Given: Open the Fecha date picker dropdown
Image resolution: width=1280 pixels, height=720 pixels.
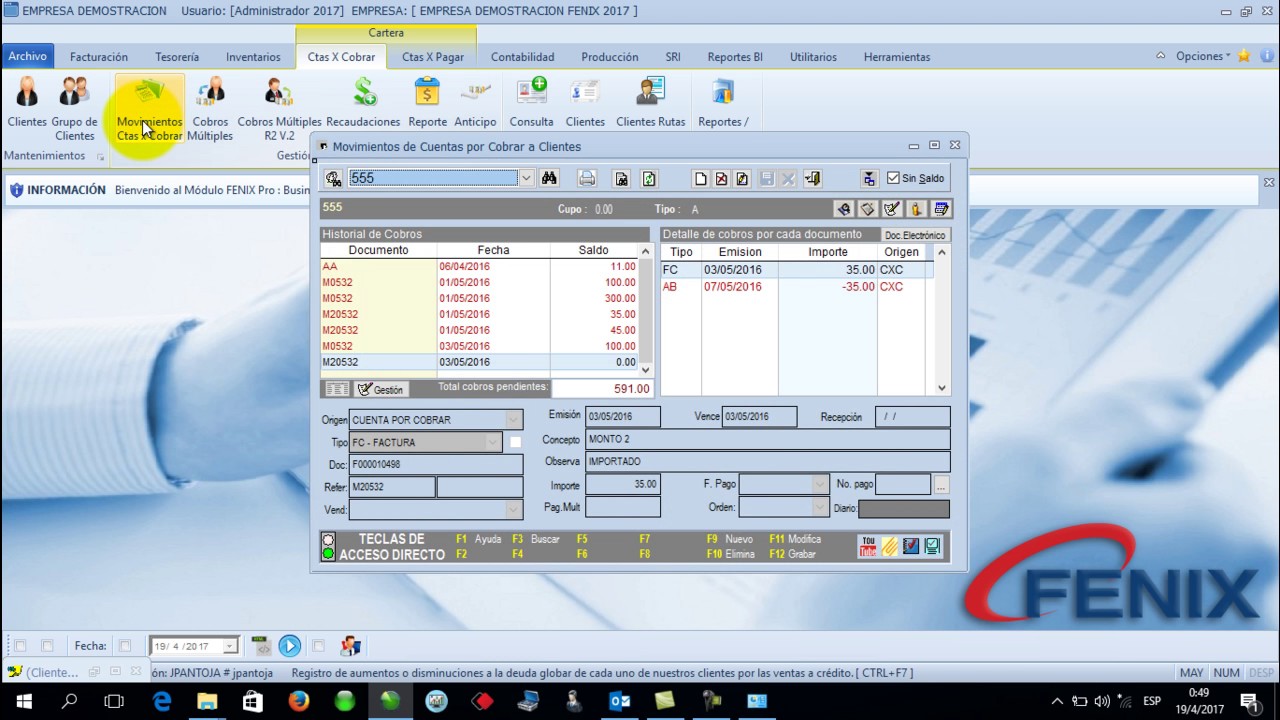Looking at the screenshot, I should [x=230, y=646].
